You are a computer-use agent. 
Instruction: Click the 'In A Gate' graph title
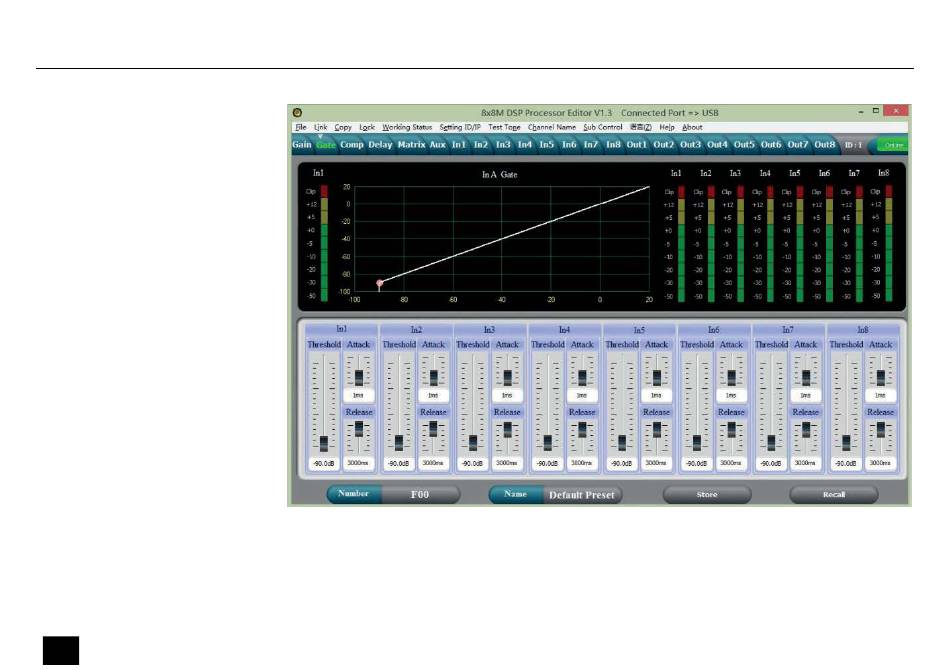[x=500, y=174]
